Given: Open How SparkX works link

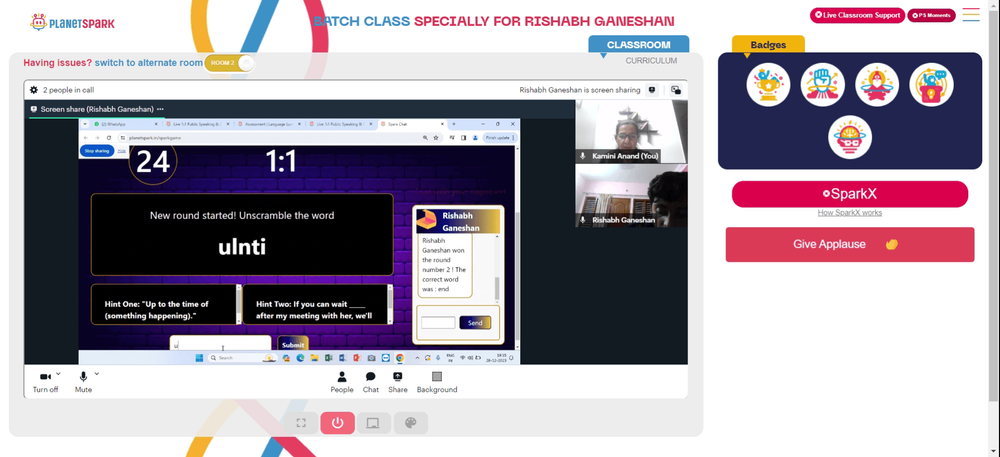Looking at the screenshot, I should pos(849,213).
